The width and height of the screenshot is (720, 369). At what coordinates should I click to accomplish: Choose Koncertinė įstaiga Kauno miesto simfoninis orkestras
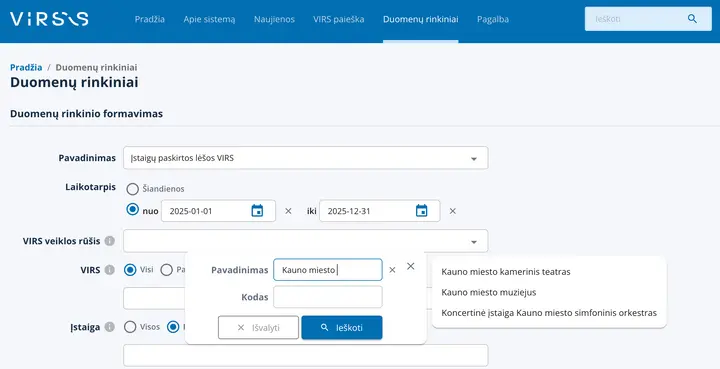coord(549,313)
